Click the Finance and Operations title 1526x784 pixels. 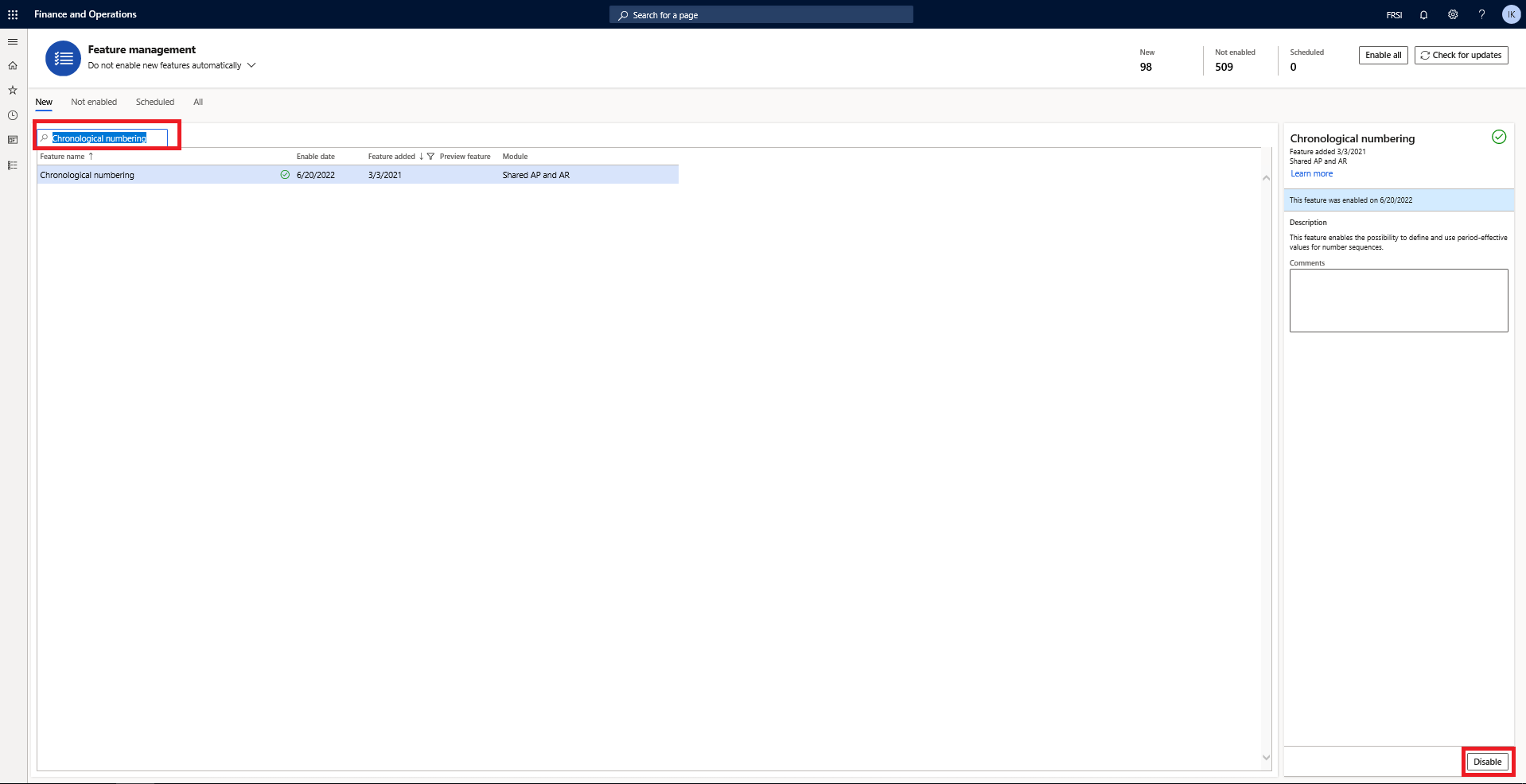pyautogui.click(x=85, y=14)
